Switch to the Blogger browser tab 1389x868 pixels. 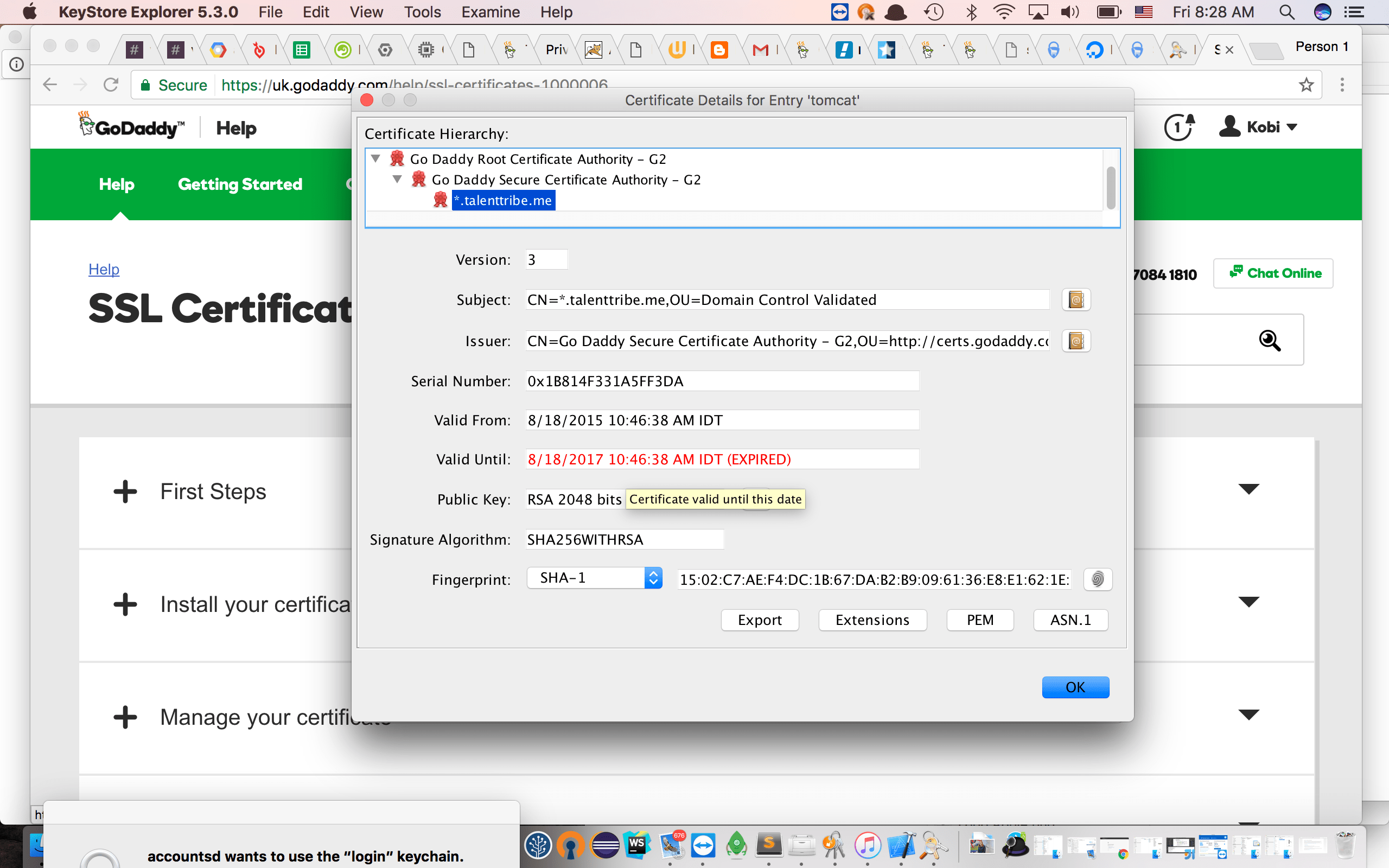pos(719,50)
